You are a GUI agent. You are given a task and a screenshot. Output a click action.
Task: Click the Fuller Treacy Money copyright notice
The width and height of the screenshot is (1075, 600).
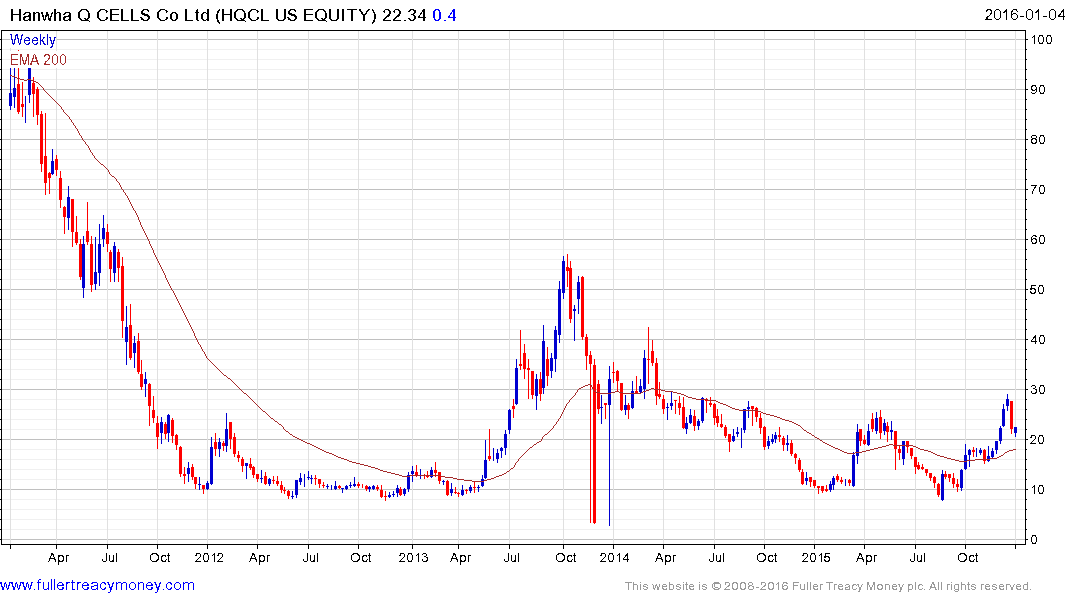tap(828, 586)
